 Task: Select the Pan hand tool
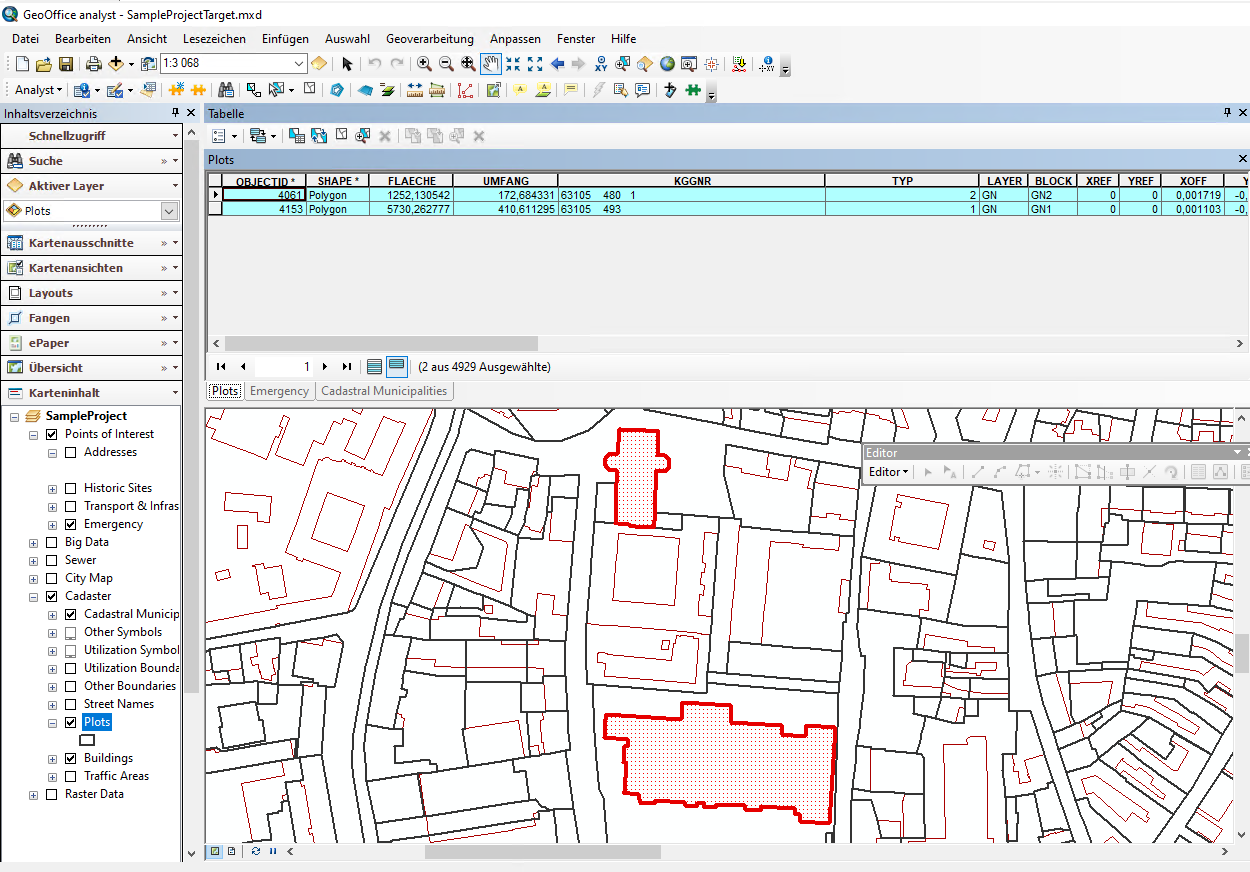490,64
